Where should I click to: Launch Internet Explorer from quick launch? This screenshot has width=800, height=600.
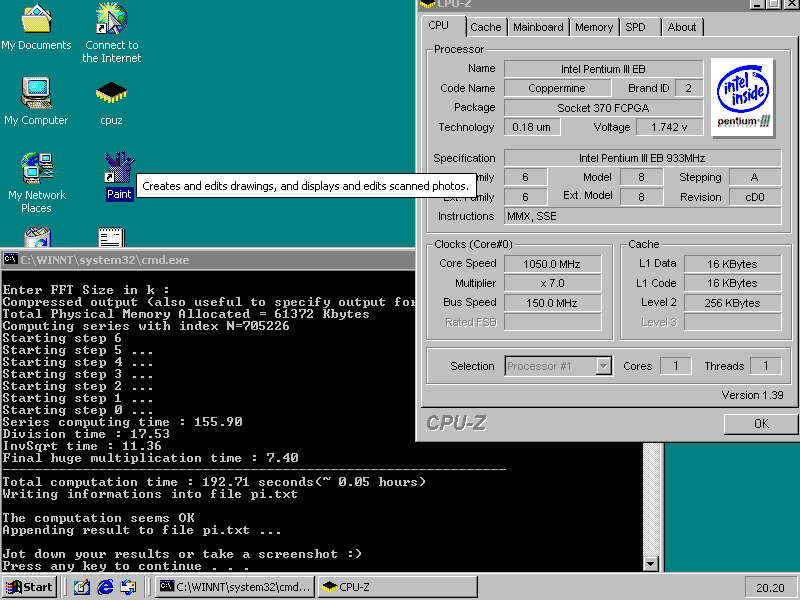click(x=105, y=587)
